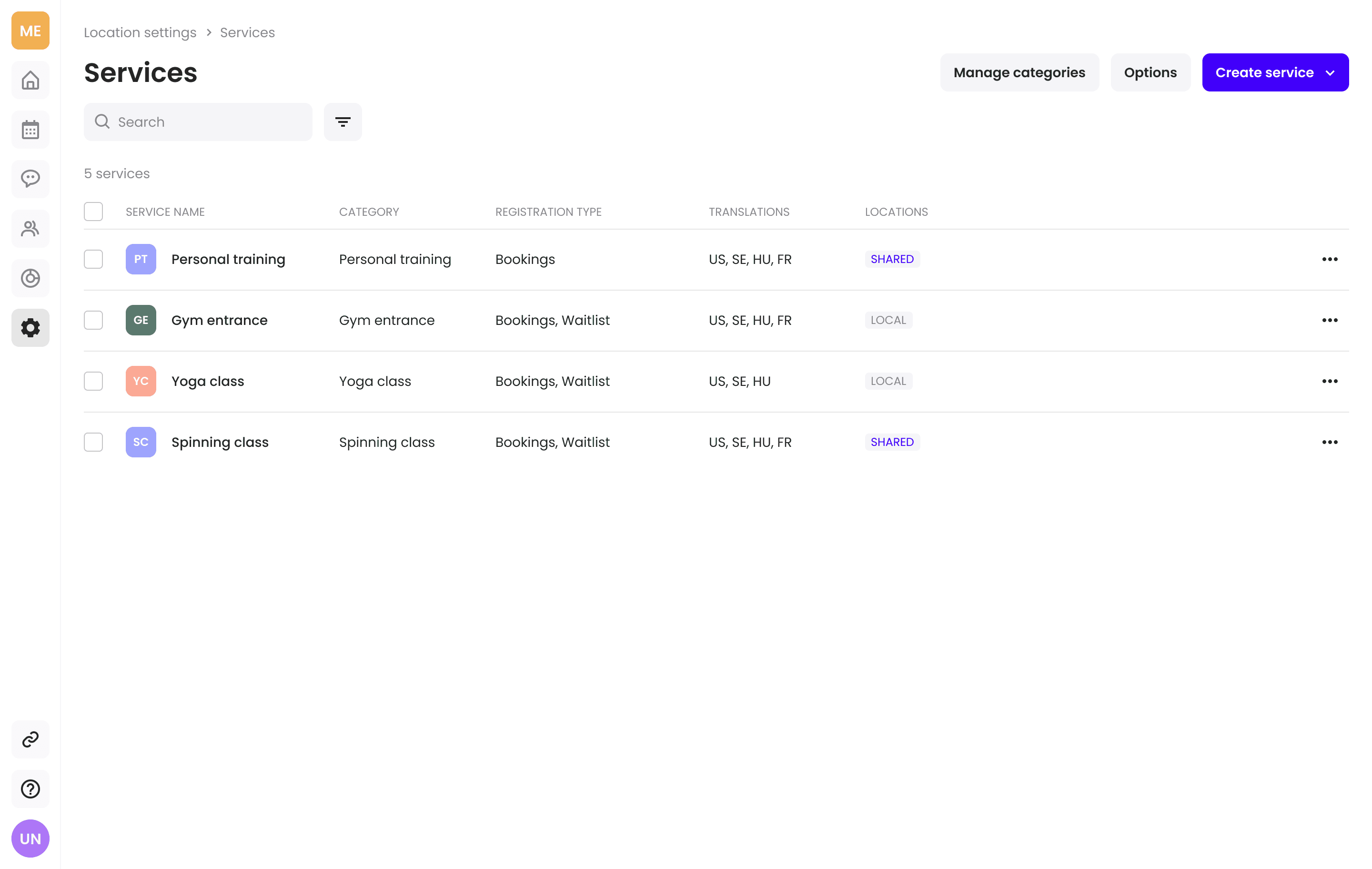The image size is (1372, 869).
Task: Open more options for Yoga class
Action: point(1330,381)
